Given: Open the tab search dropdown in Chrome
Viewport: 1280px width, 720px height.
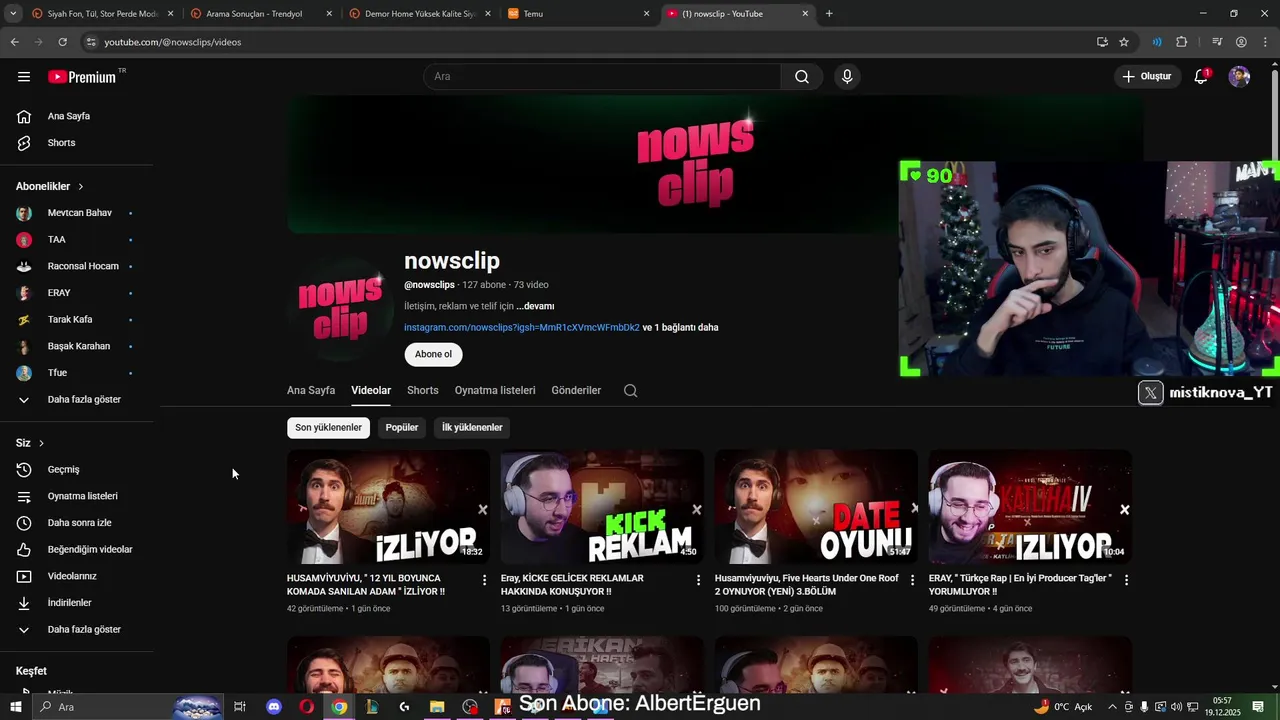Looking at the screenshot, I should pyautogui.click(x=13, y=14).
